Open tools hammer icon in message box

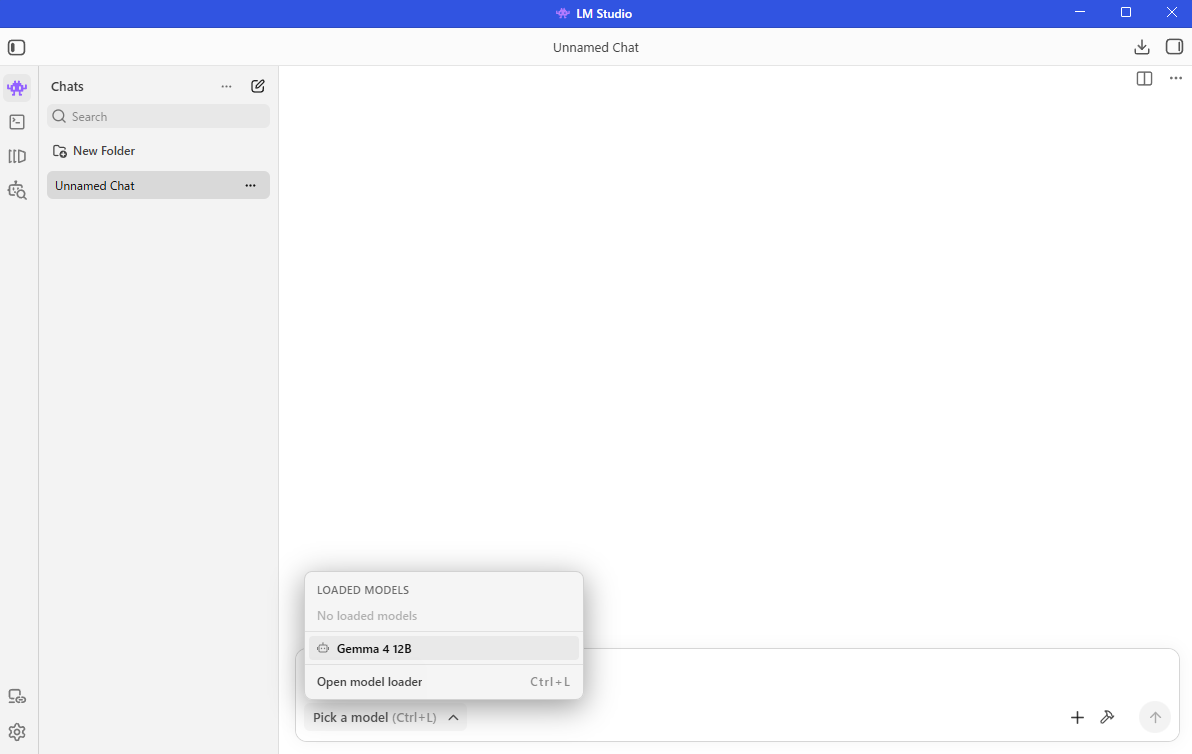coord(1108,717)
